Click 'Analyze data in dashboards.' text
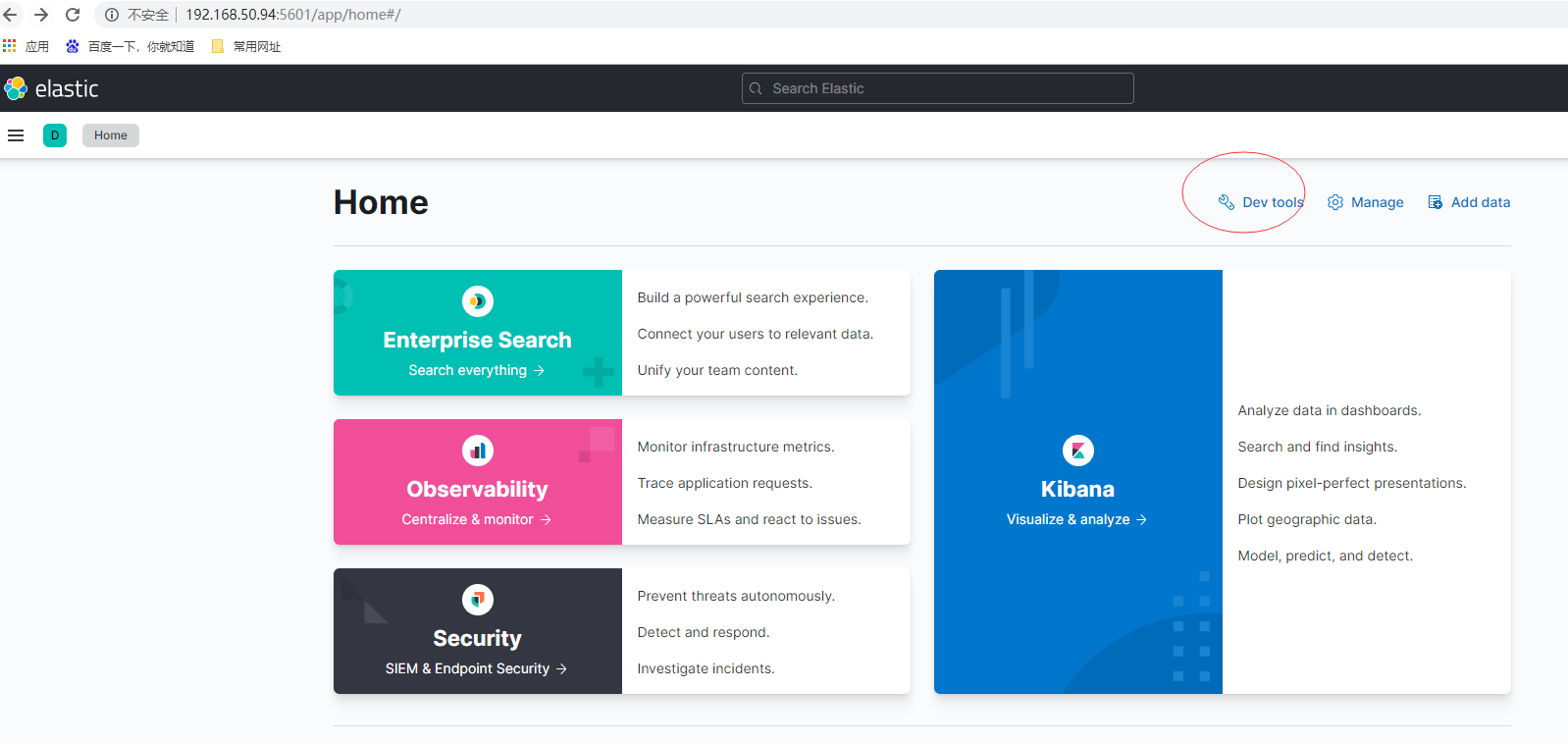Image resolution: width=1568 pixels, height=744 pixels. [x=1330, y=410]
